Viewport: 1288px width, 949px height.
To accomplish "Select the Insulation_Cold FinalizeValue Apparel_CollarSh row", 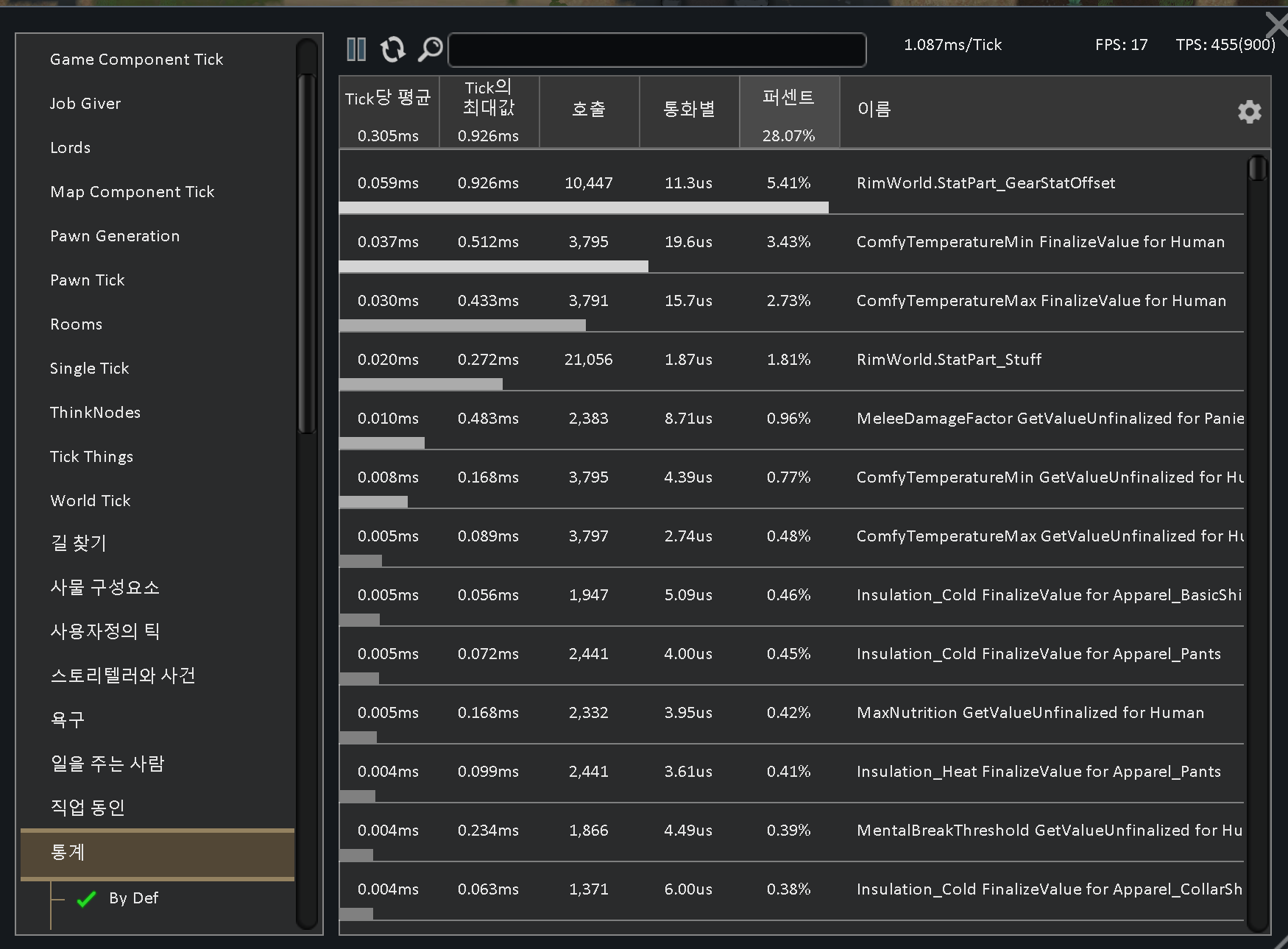I will 791,889.
